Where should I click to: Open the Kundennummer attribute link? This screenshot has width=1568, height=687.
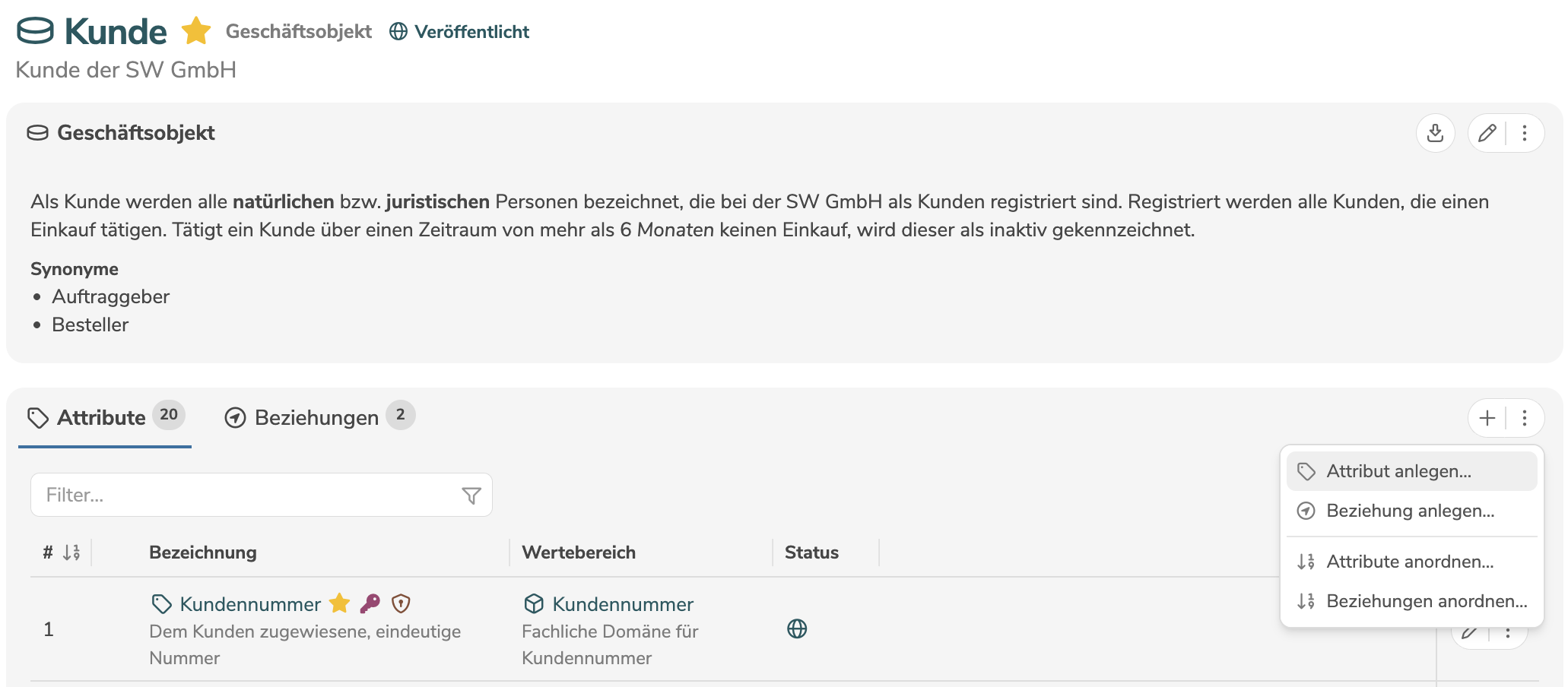(x=249, y=604)
